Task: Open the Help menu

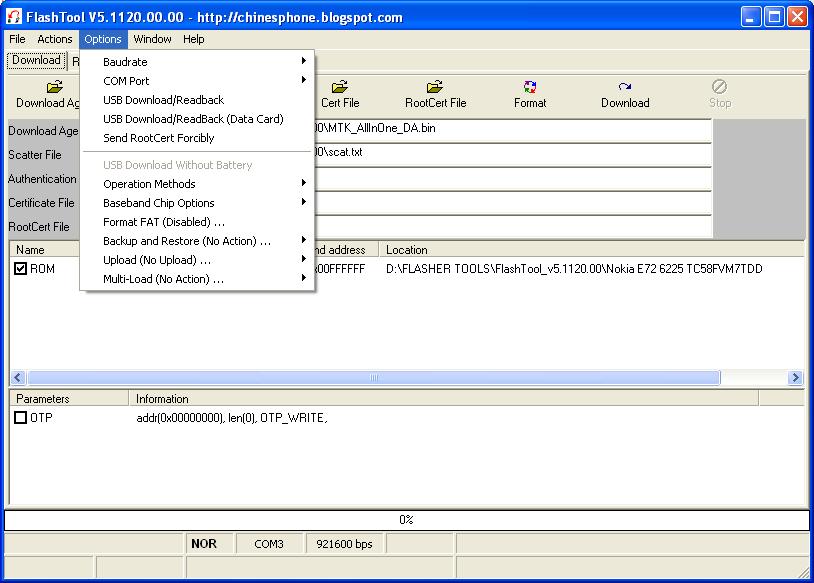Action: pos(194,39)
